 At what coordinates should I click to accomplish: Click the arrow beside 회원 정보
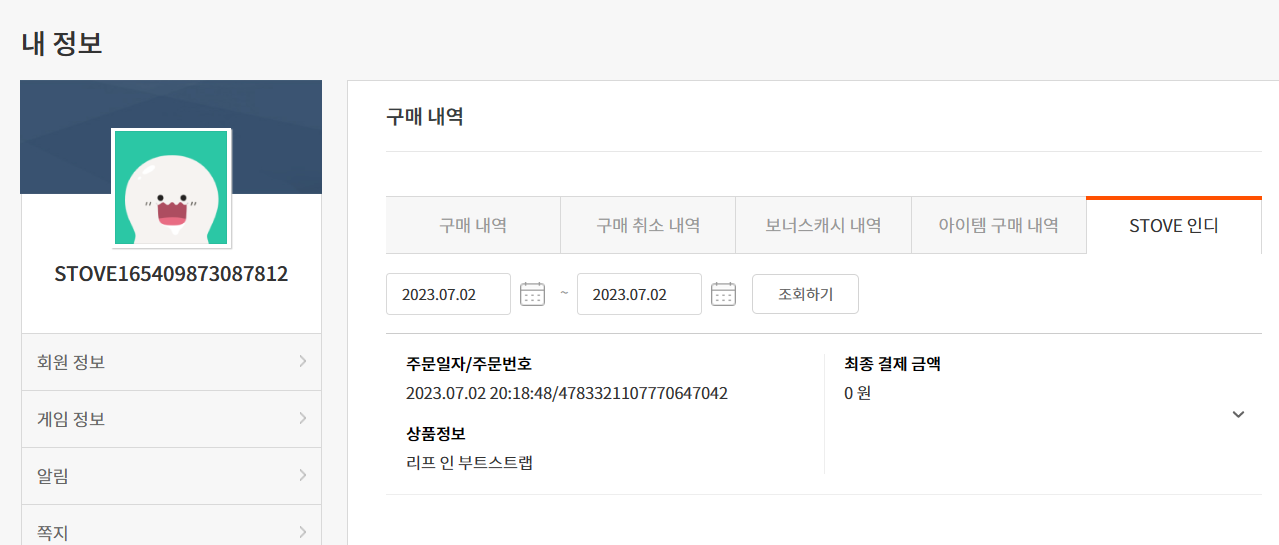click(x=302, y=362)
